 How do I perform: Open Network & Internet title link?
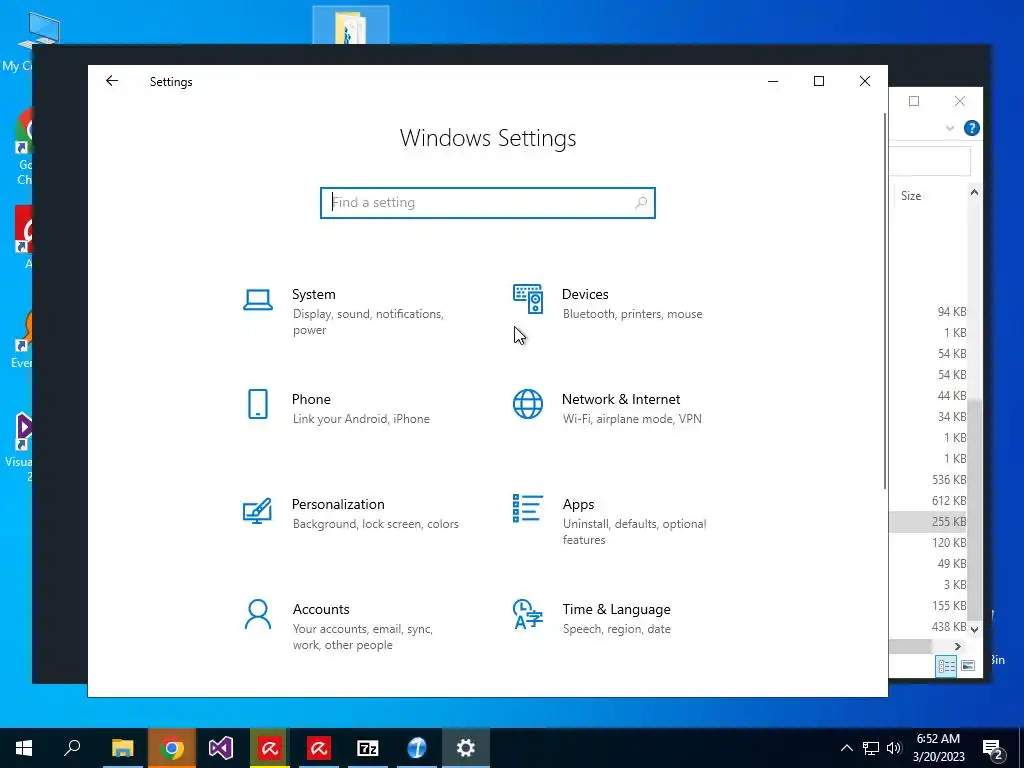pyautogui.click(x=621, y=399)
